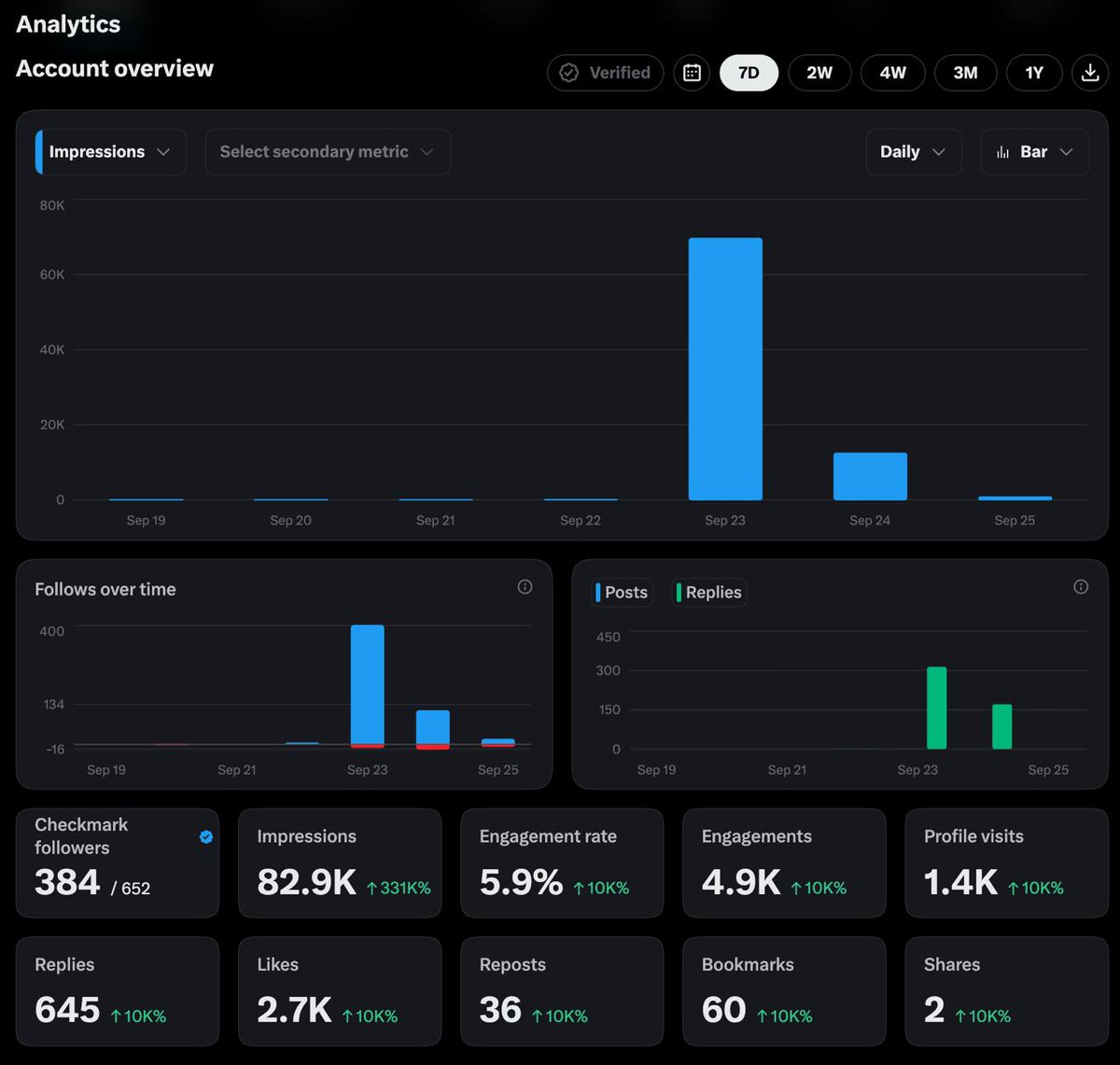Select the Shares 2 stat card
This screenshot has height=1065, width=1120.
coord(1006,991)
